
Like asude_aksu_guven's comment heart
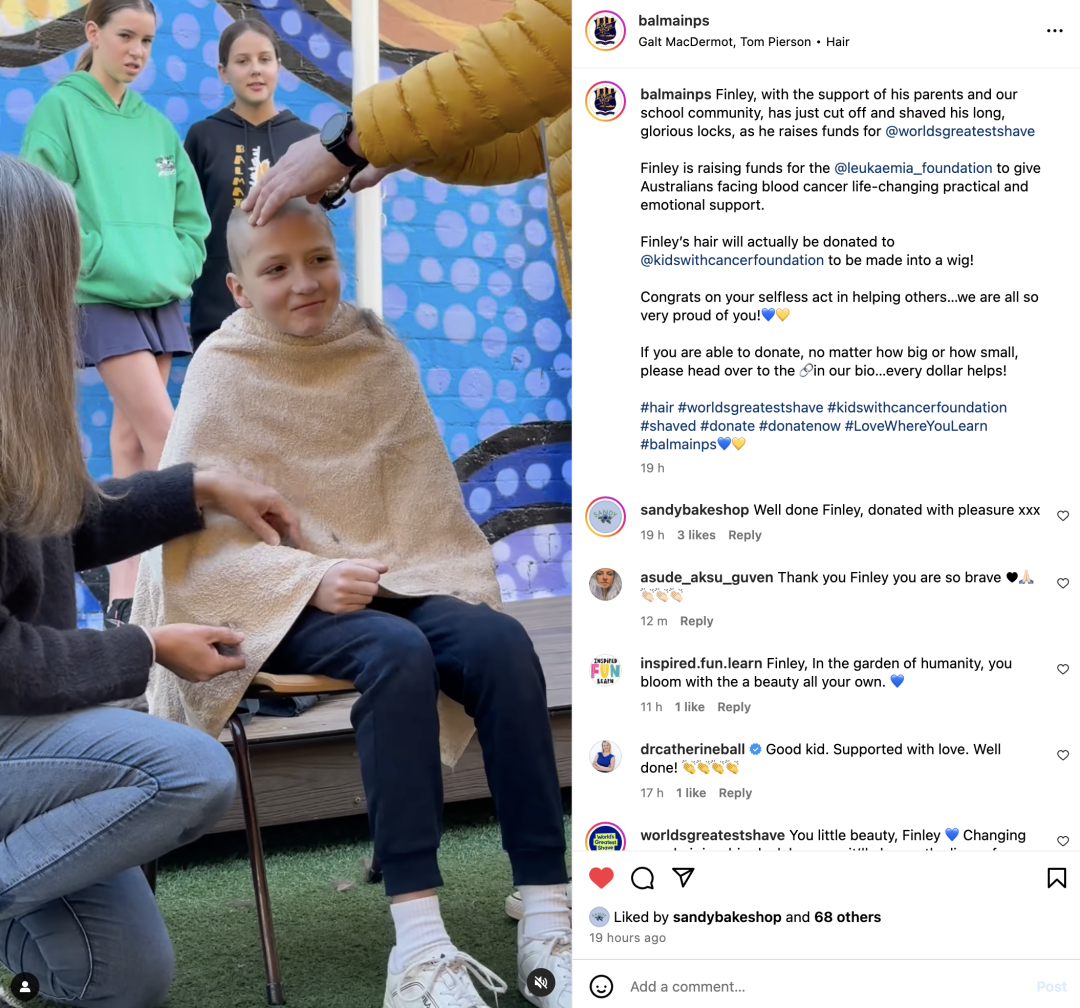click(x=1063, y=583)
